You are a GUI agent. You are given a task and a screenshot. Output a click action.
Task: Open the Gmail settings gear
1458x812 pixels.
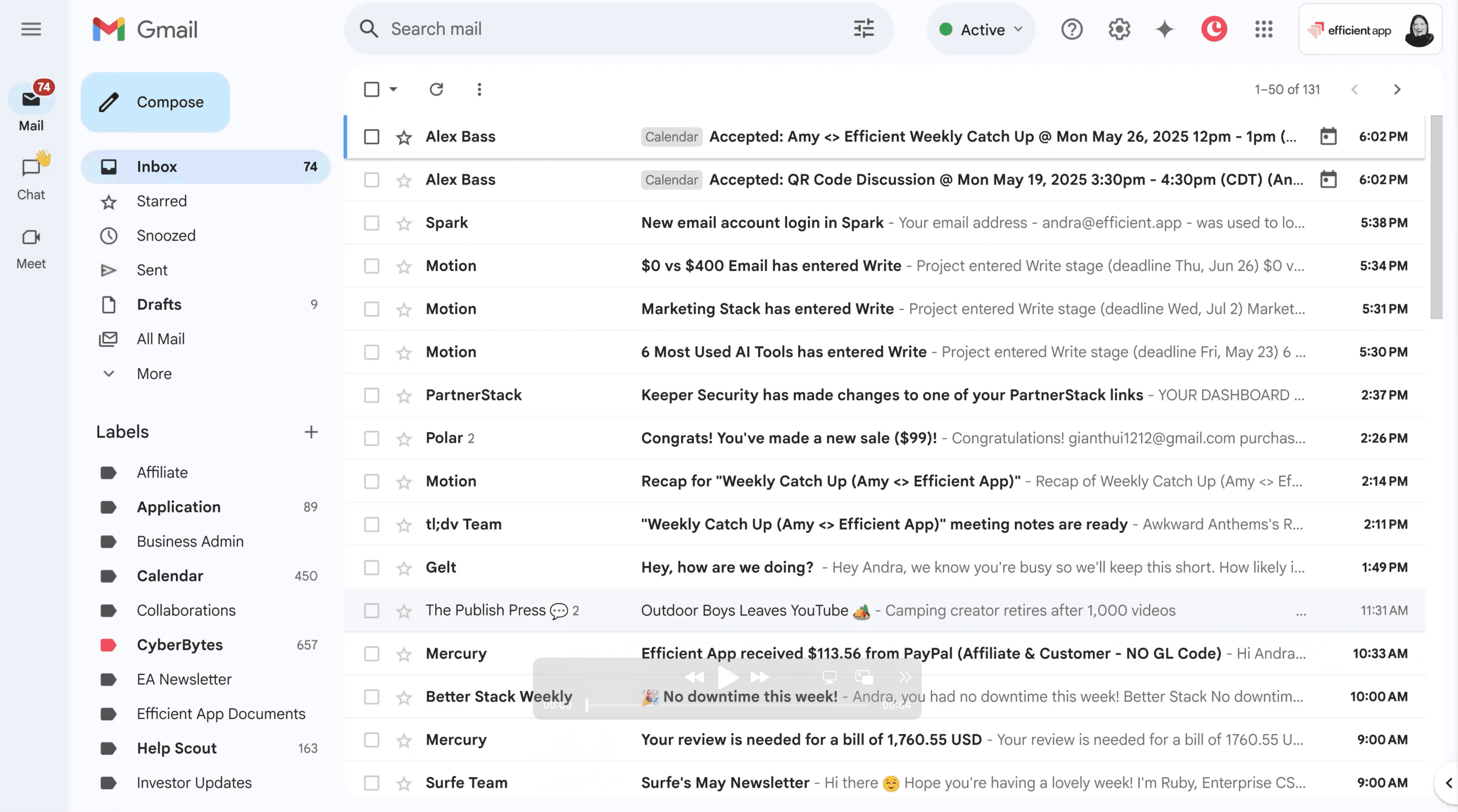coord(1119,29)
